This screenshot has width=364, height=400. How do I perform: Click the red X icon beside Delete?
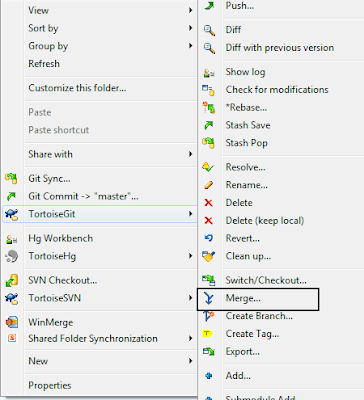(209, 203)
